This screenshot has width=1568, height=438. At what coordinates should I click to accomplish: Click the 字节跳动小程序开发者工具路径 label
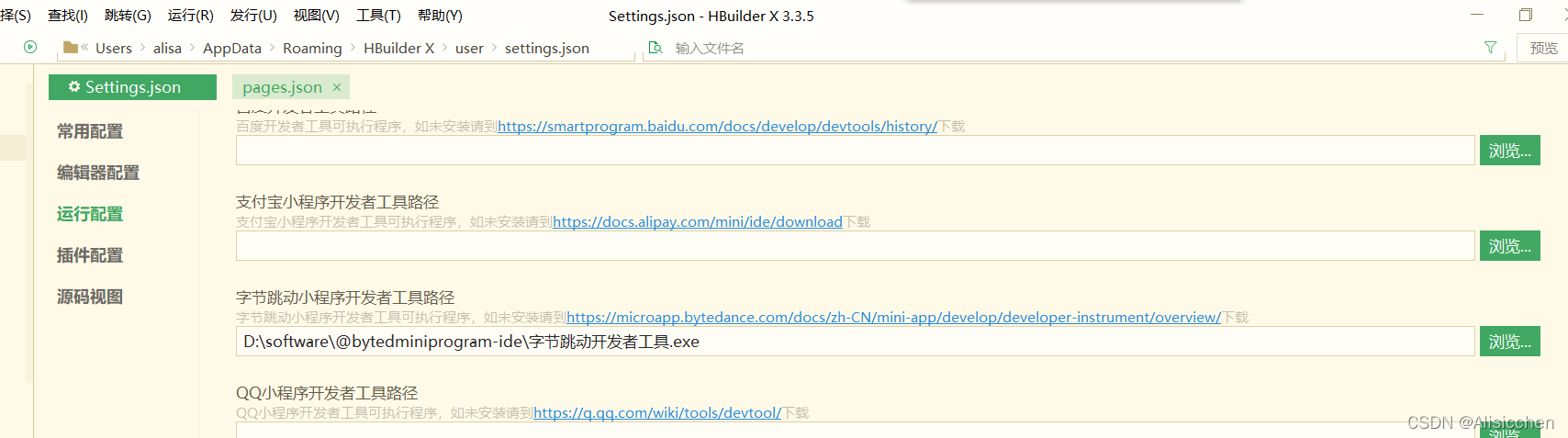click(x=345, y=298)
